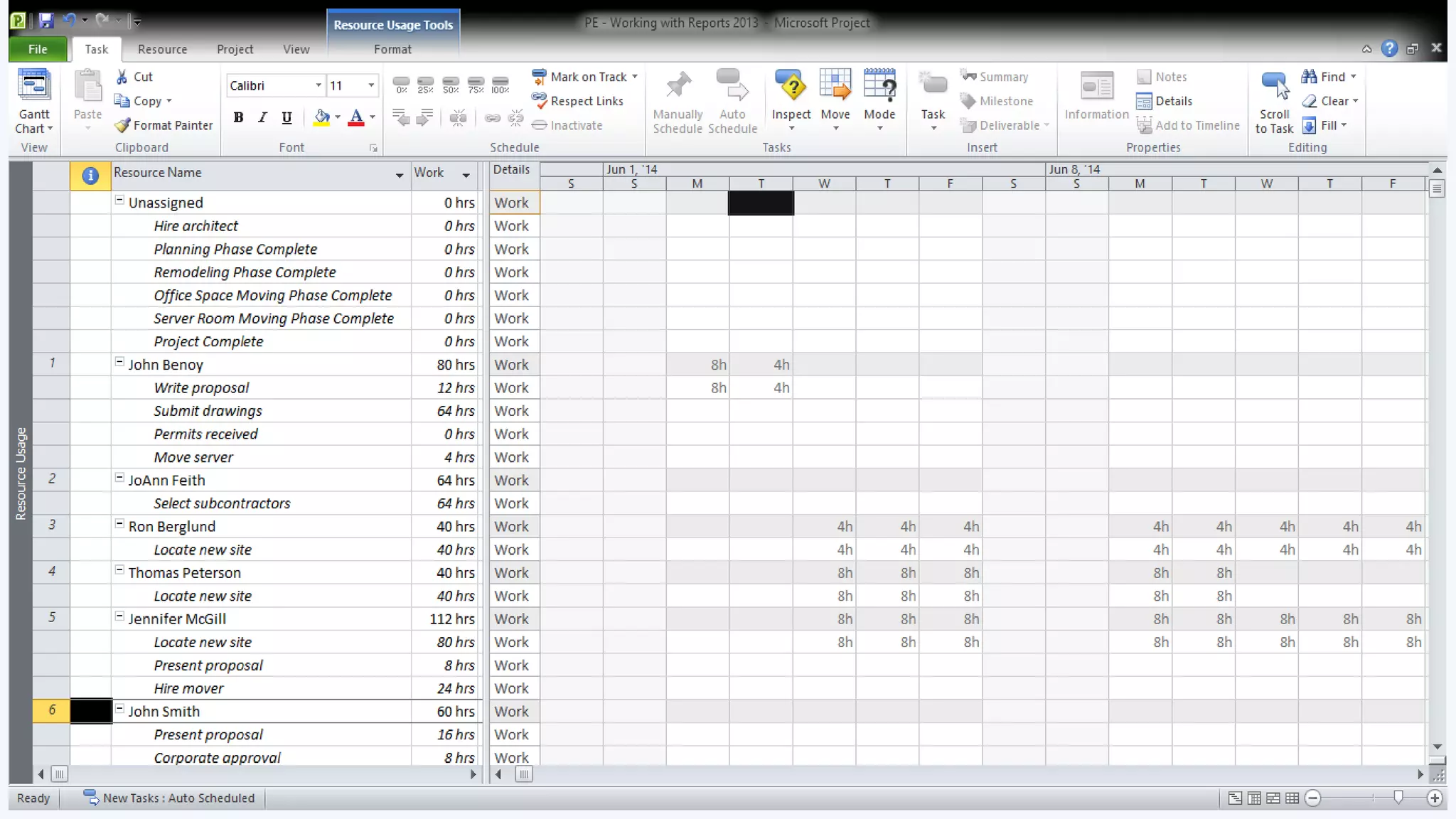Toggle underline formatting
The image size is (1456, 819).
tap(287, 117)
